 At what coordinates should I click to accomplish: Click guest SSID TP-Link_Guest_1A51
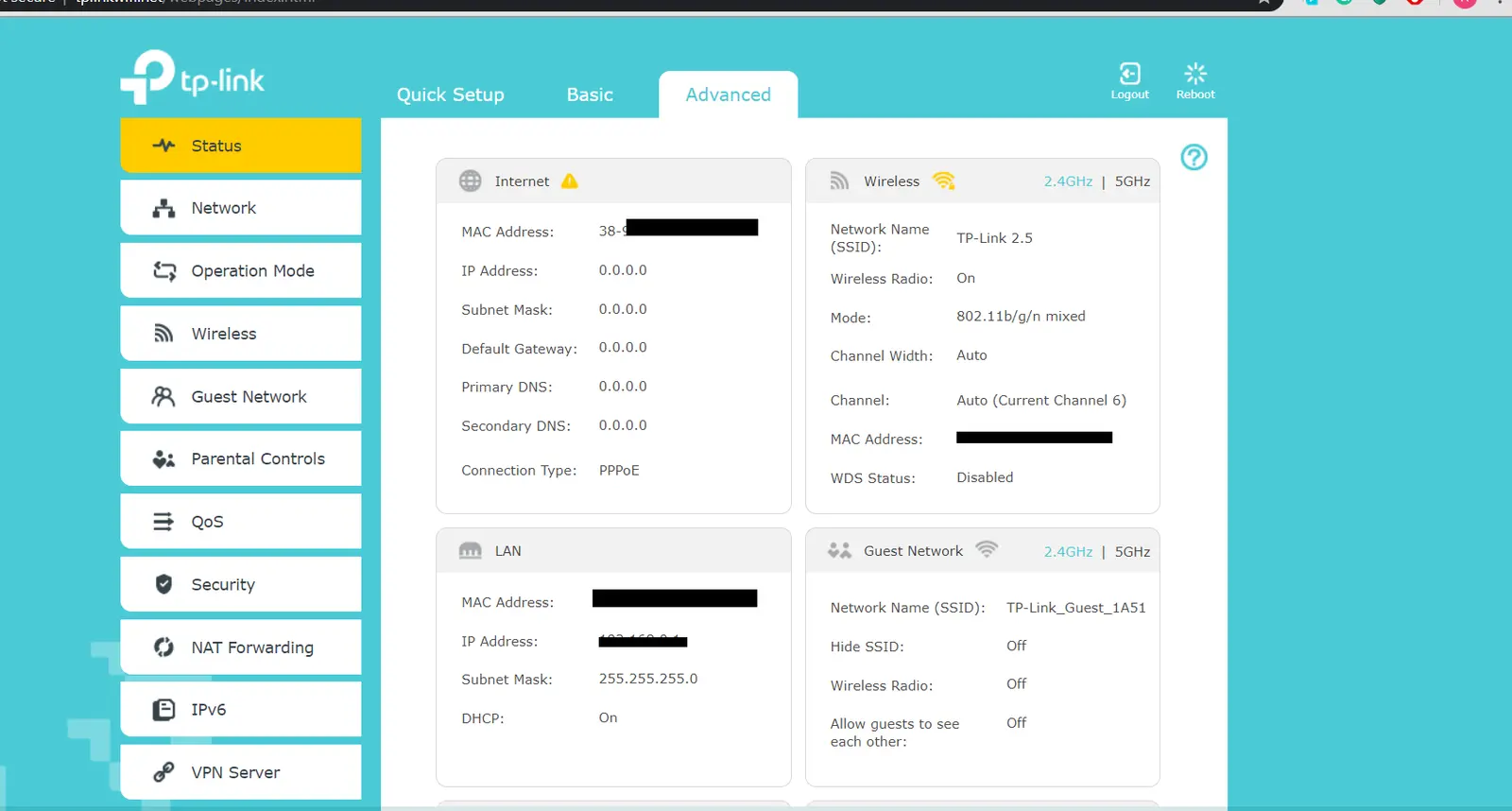pos(1075,608)
